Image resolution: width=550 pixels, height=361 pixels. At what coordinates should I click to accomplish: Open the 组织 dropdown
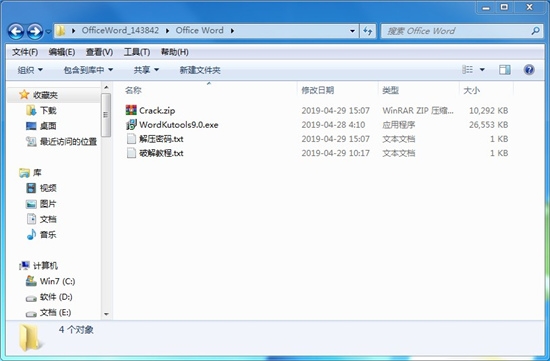30,70
